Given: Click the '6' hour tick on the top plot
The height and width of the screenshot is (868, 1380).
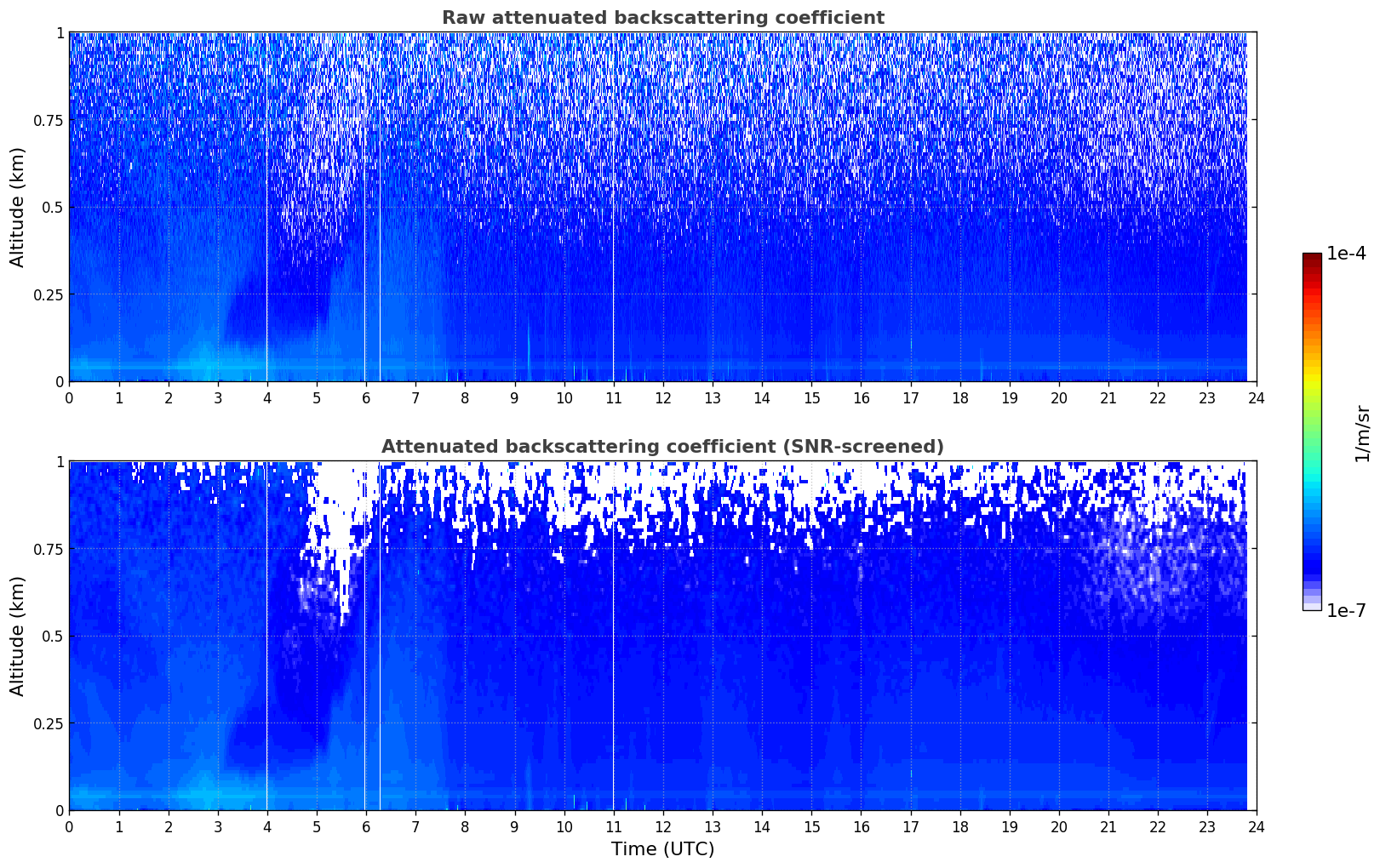Looking at the screenshot, I should point(366,397).
